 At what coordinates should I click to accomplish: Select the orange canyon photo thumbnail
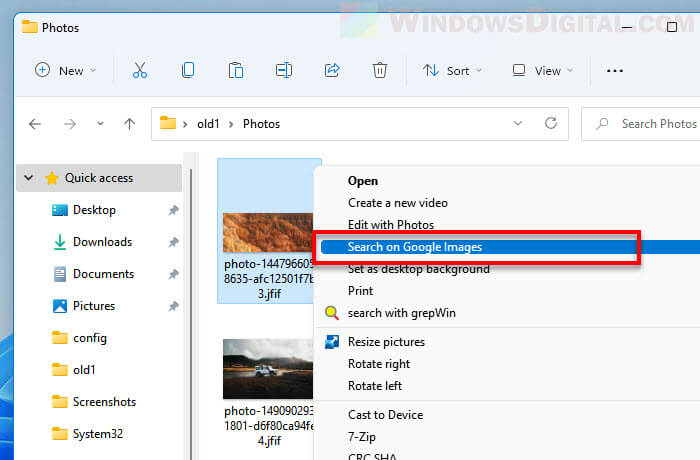tap(268, 233)
